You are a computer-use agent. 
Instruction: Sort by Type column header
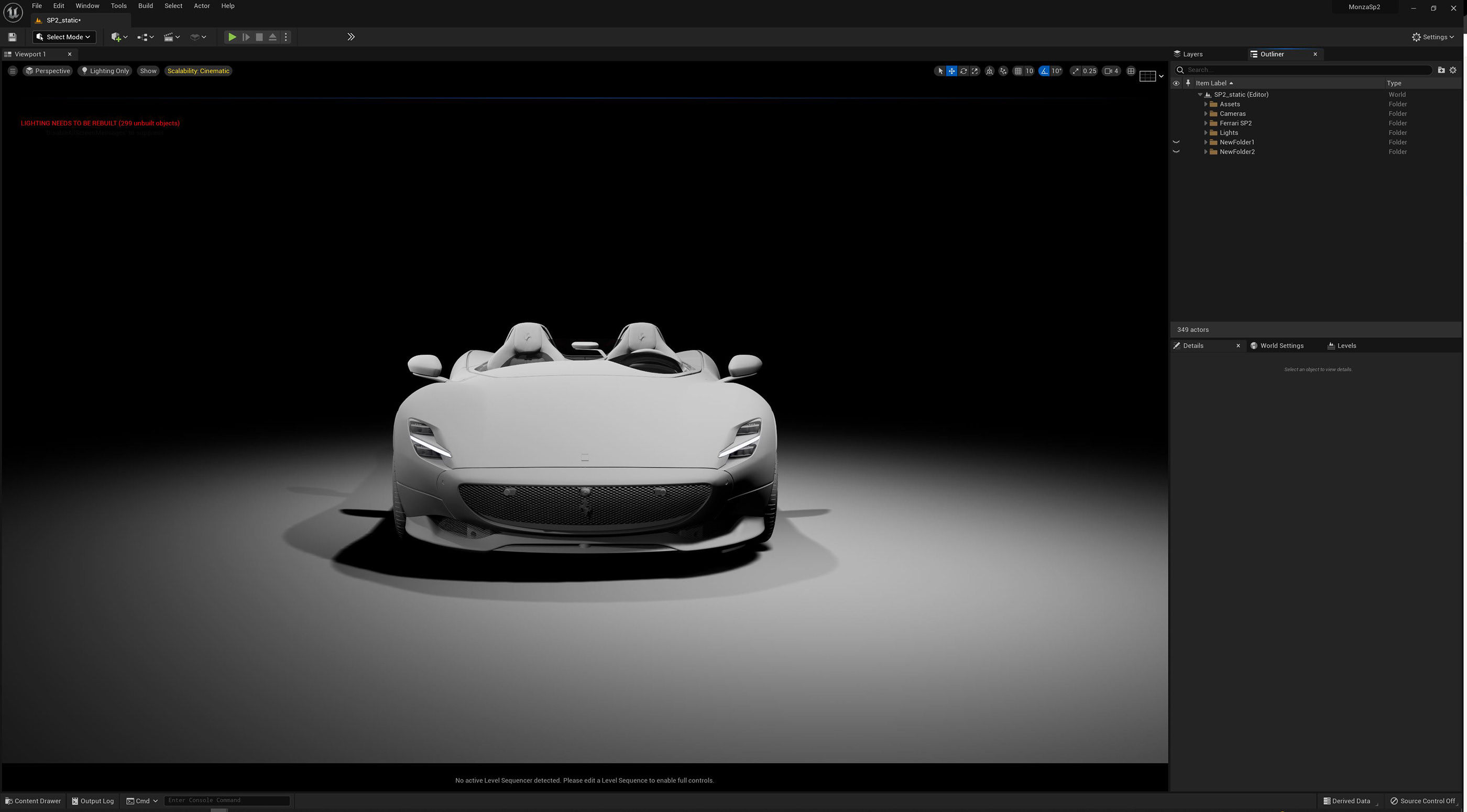tap(1394, 83)
